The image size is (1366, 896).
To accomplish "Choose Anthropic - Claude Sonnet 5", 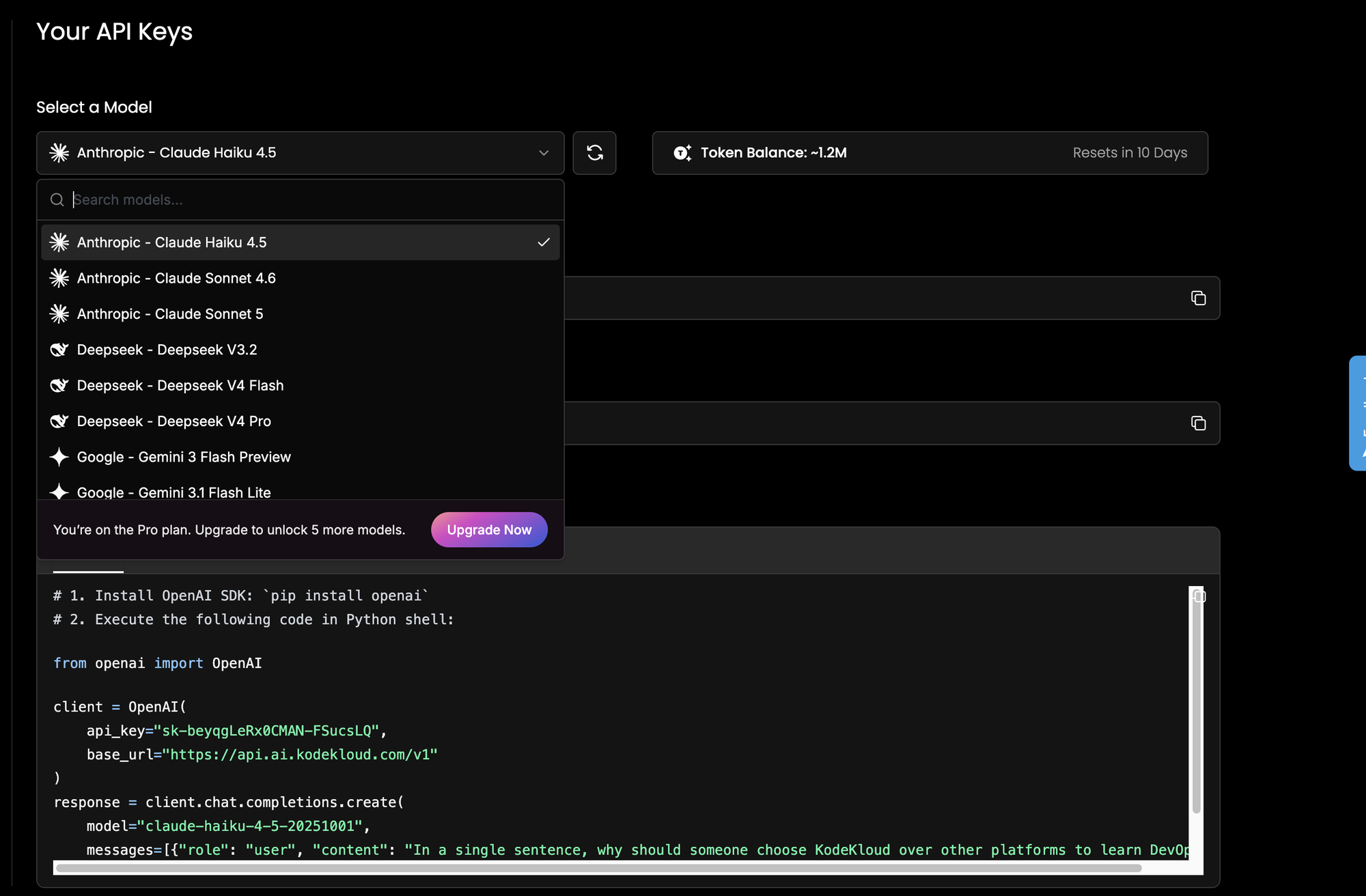I will point(301,314).
